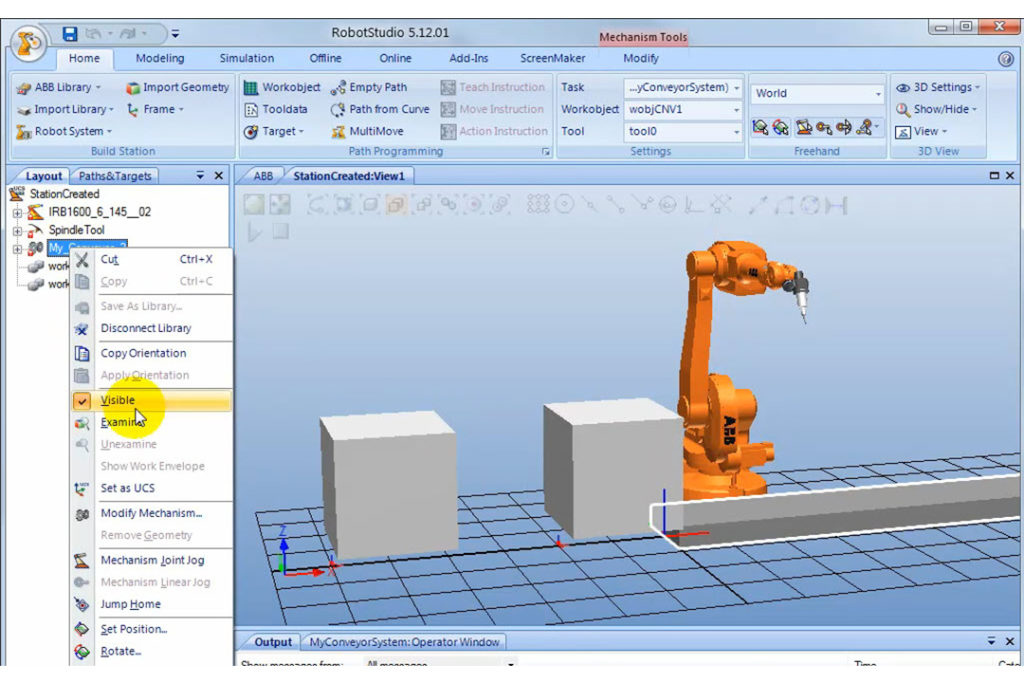Open the Frame dropdown
The height and width of the screenshot is (683, 1024).
click(155, 110)
